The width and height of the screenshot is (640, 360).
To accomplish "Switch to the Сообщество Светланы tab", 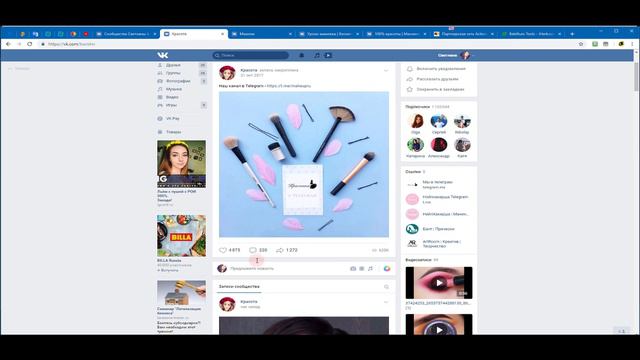I will pyautogui.click(x=127, y=34).
